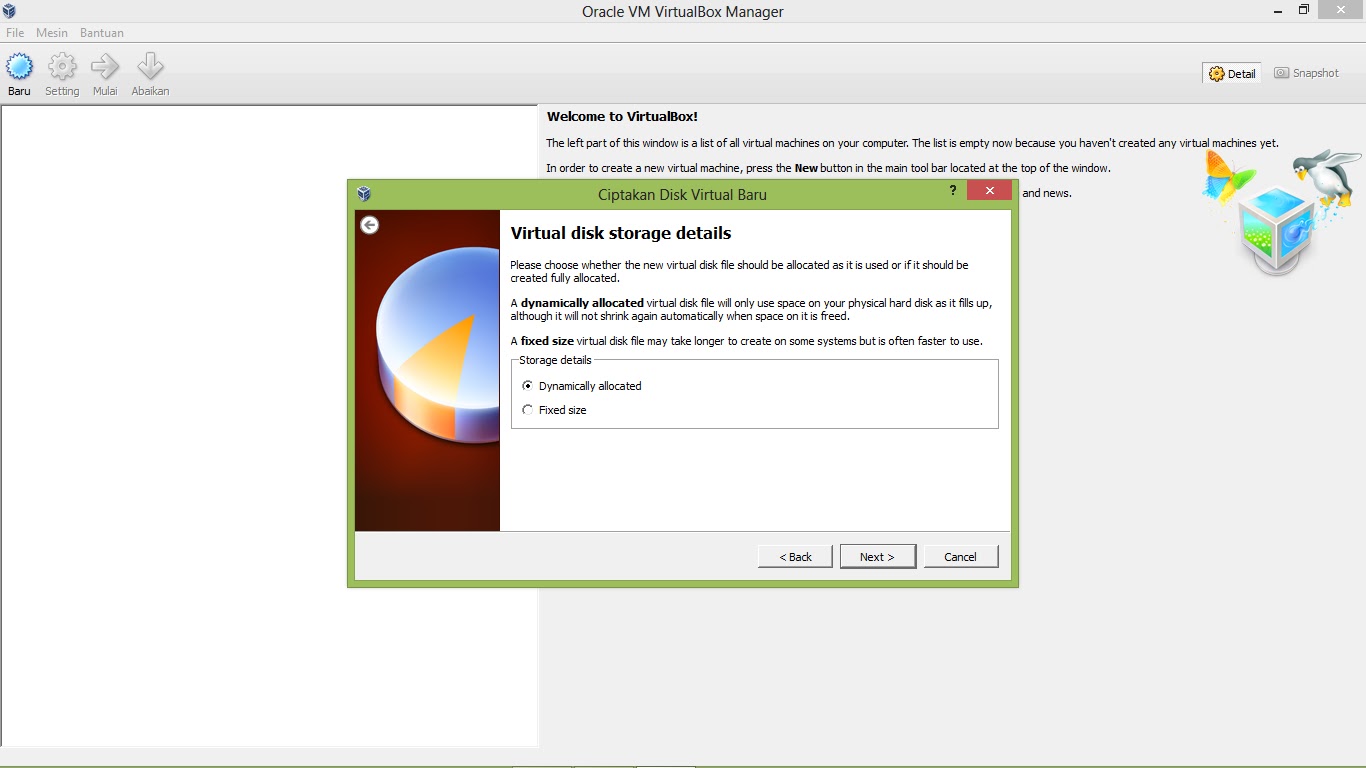The image size is (1366, 768).
Task: Click the Ciptakan Disk Virtual Baru title
Action: pos(682,195)
